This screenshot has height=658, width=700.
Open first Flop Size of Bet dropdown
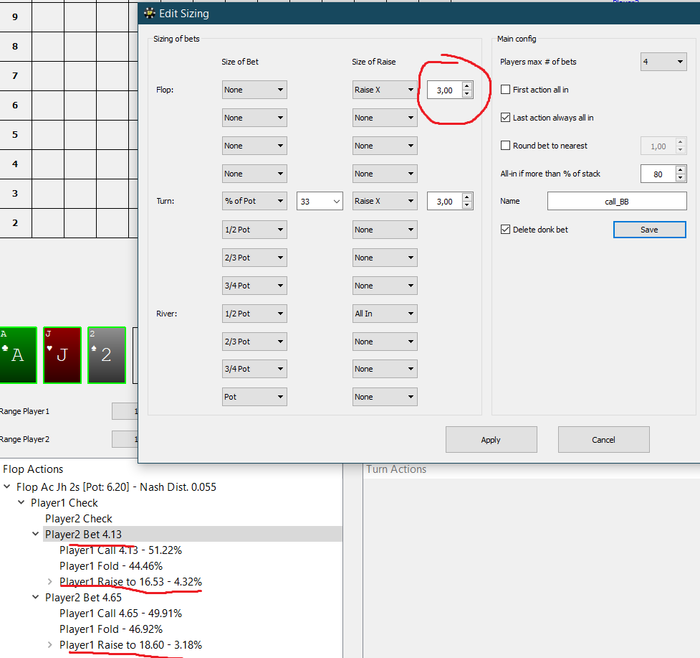[254, 90]
